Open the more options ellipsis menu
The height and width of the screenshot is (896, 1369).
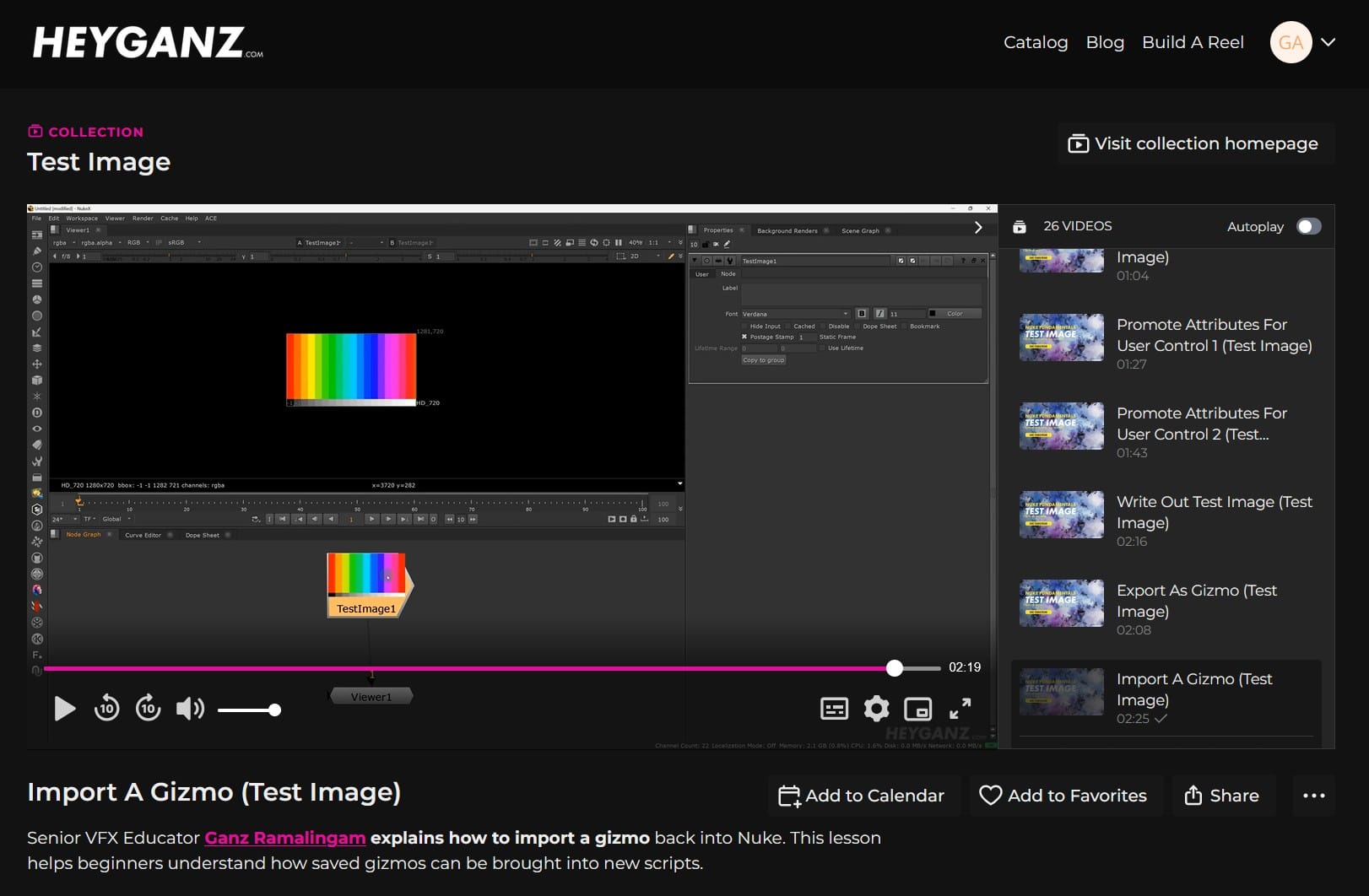coord(1313,796)
